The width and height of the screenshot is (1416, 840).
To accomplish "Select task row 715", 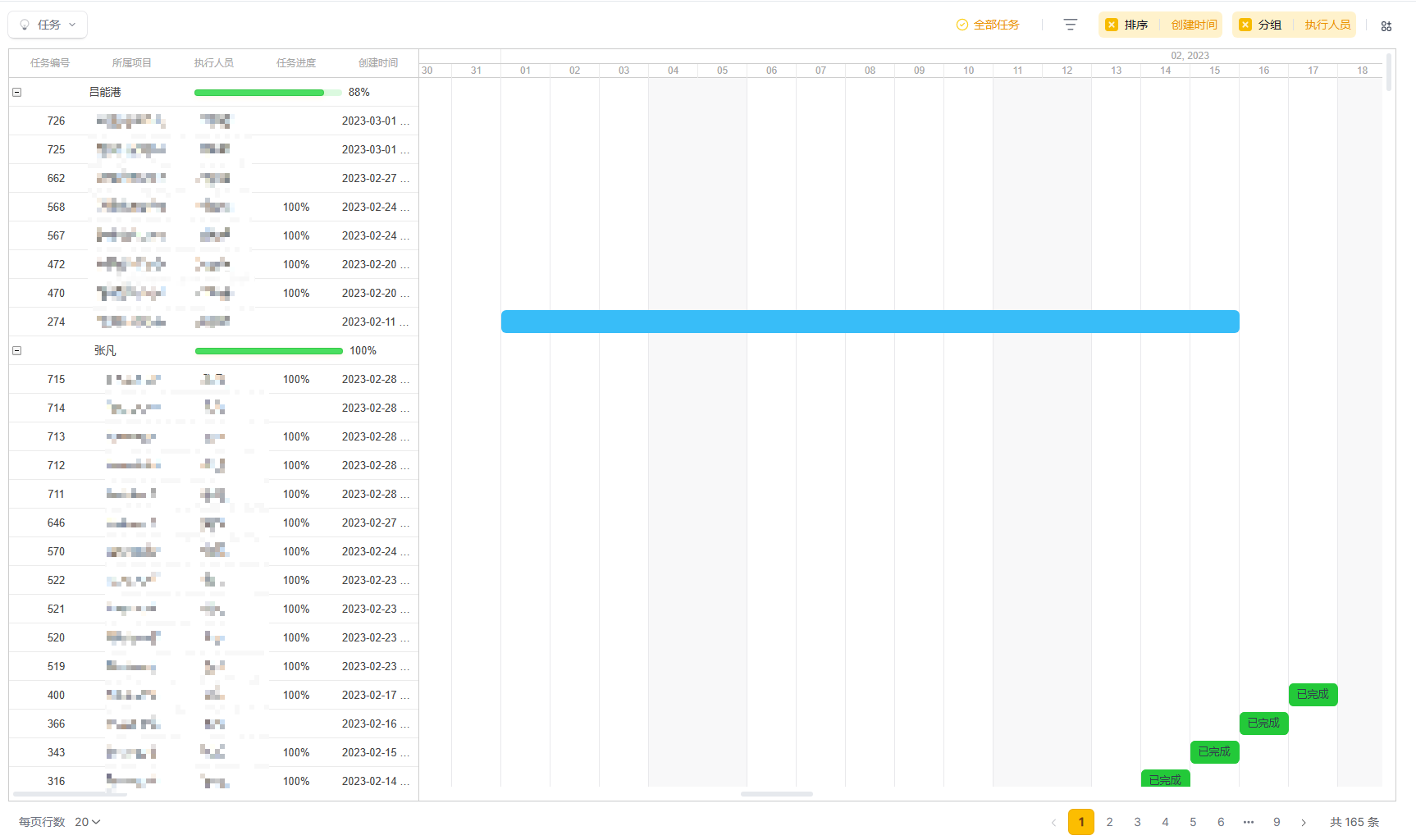I will 213,379.
